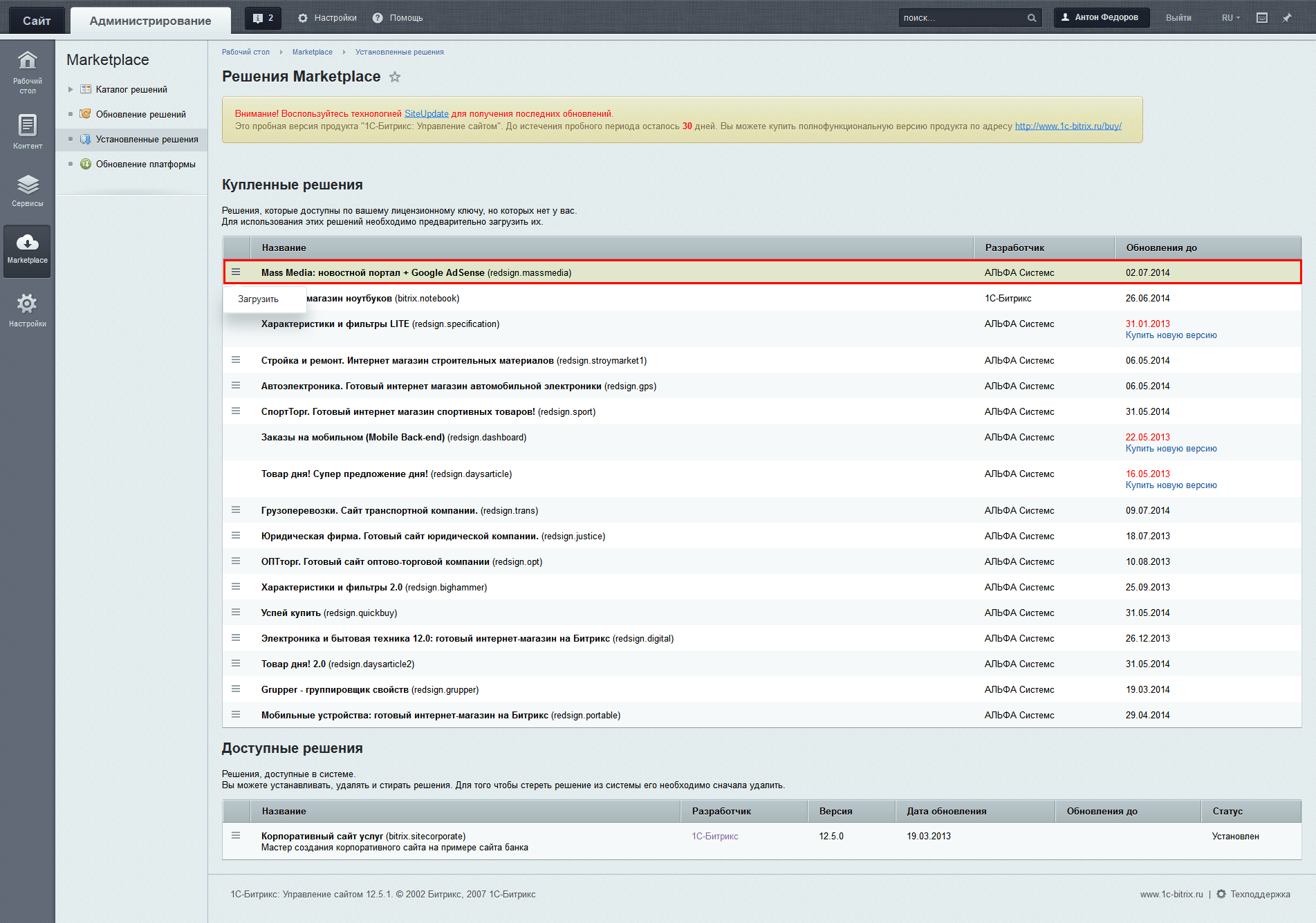Screen dimensions: 1316x923
Task: Click the pin icon in top bar
Action: pyautogui.click(x=1287, y=18)
